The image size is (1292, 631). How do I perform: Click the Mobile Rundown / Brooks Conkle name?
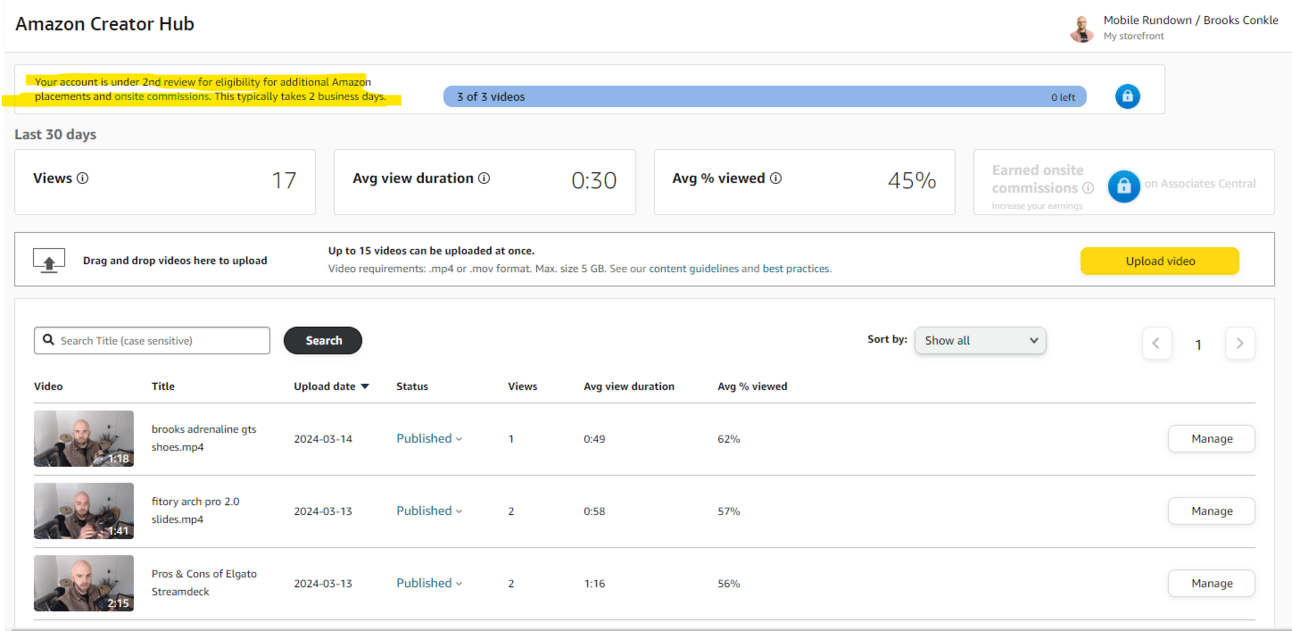click(x=1190, y=20)
